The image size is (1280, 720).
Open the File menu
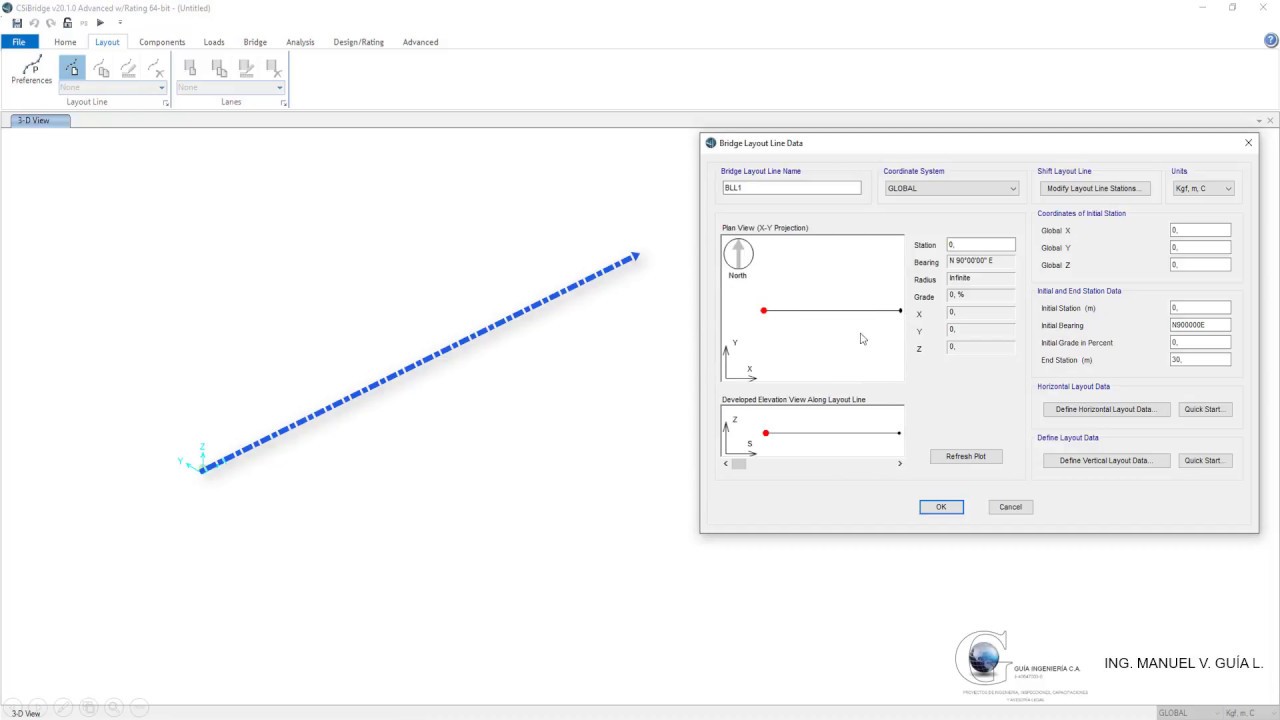(19, 42)
